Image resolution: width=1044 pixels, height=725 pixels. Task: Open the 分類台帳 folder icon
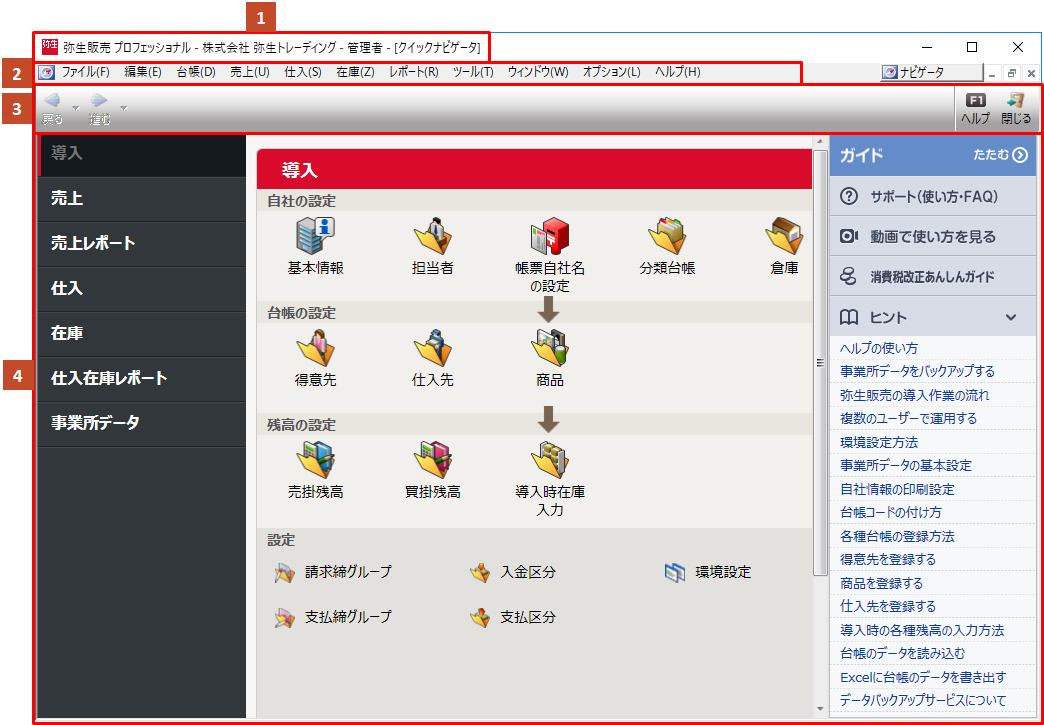click(667, 237)
